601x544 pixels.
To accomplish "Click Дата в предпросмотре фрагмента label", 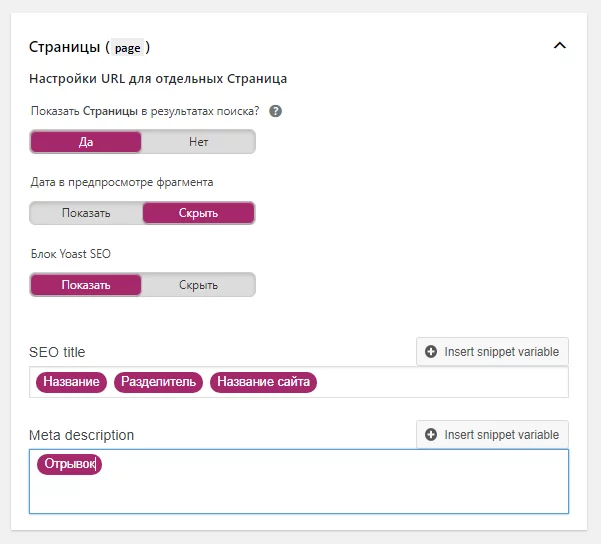I will 122,182.
